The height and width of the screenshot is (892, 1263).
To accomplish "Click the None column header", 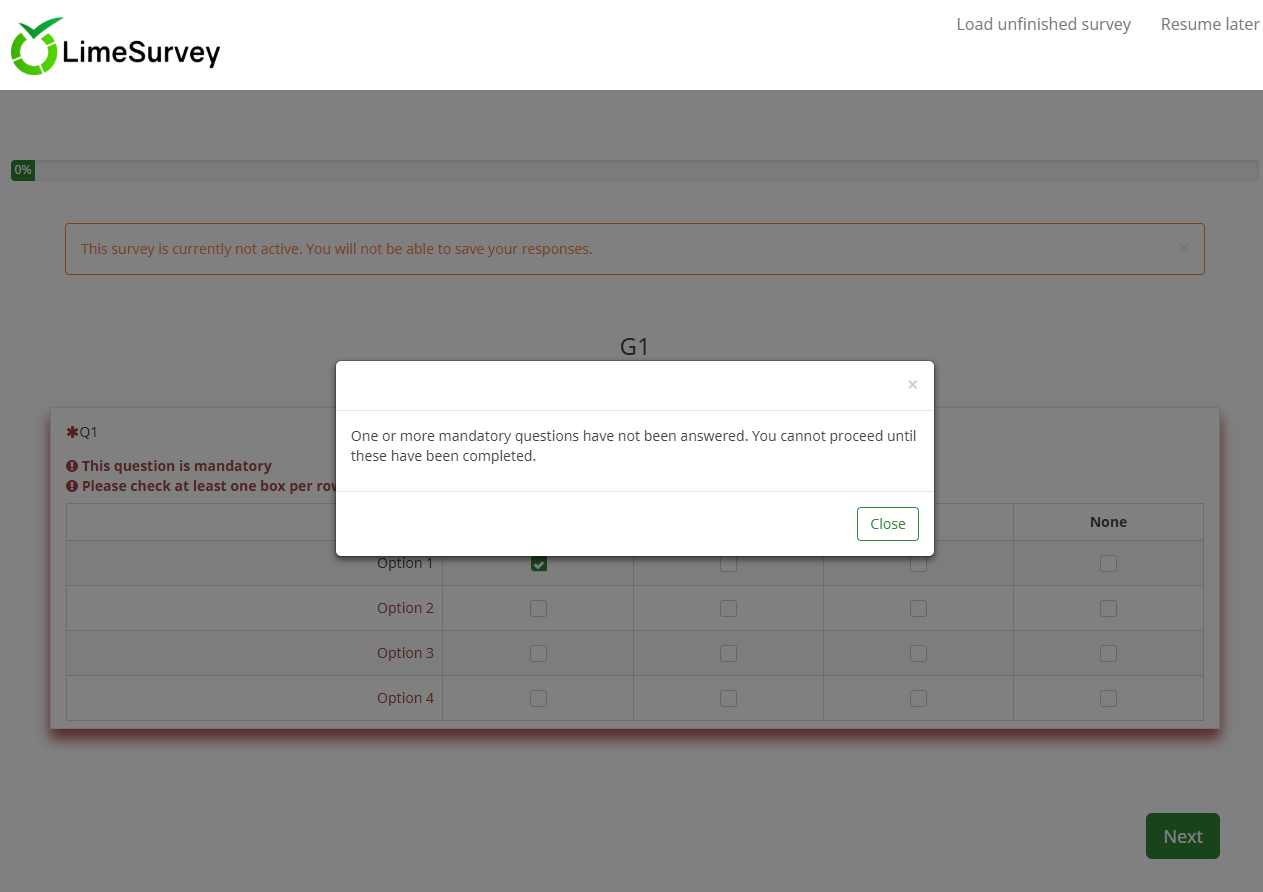I will (x=1108, y=522).
